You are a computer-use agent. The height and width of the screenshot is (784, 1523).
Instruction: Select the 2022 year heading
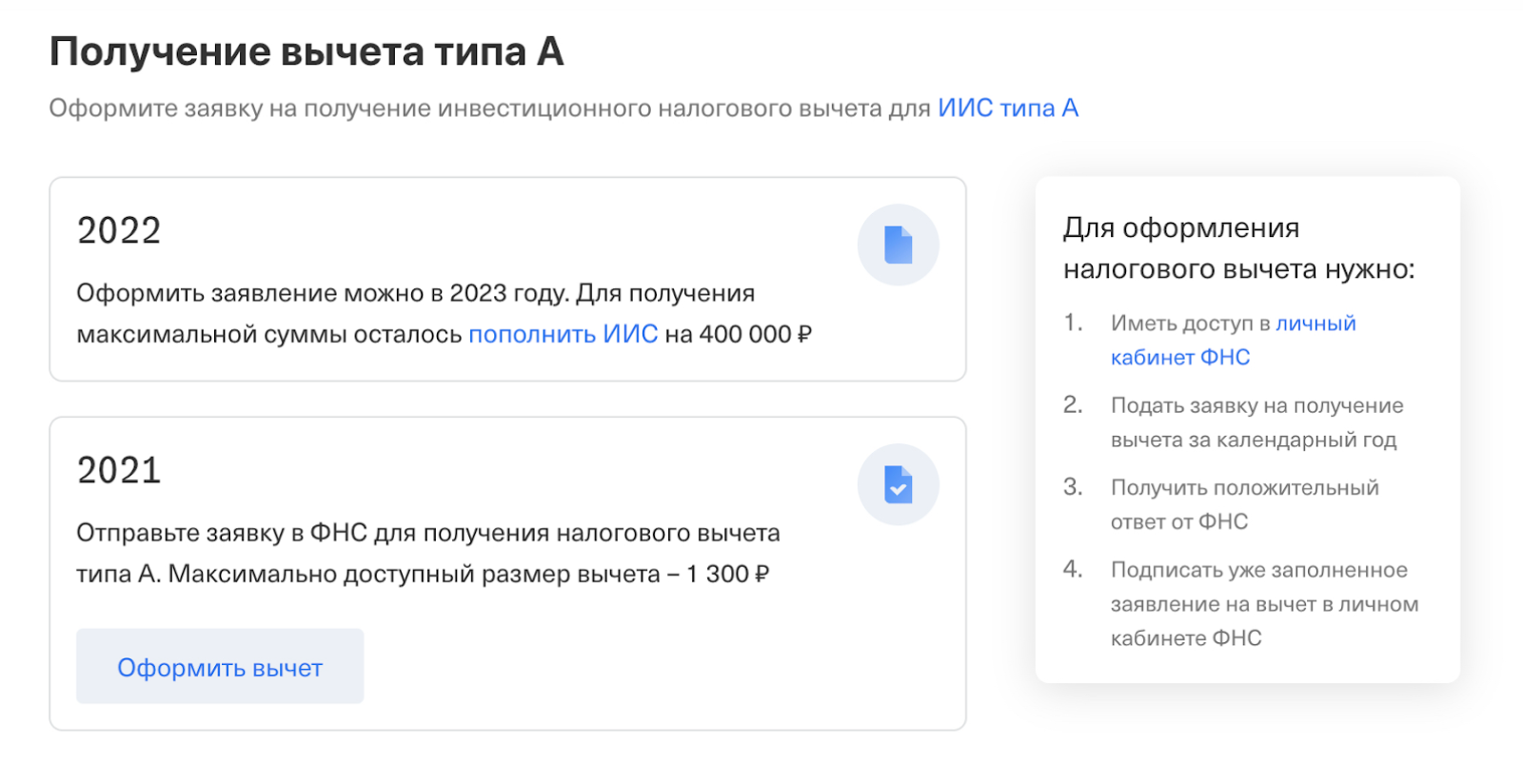[x=119, y=230]
